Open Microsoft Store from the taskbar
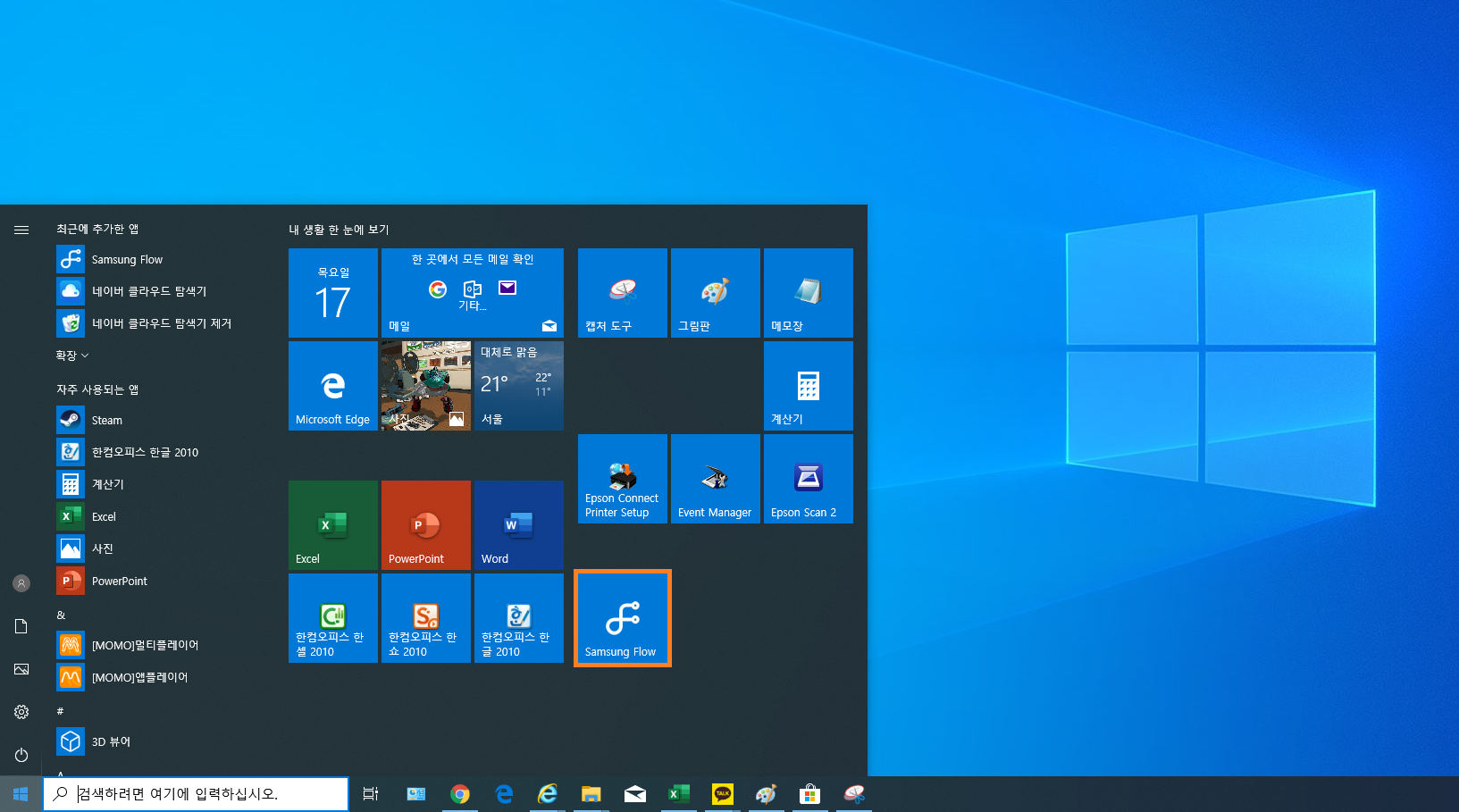The width and height of the screenshot is (1459, 812). (810, 794)
